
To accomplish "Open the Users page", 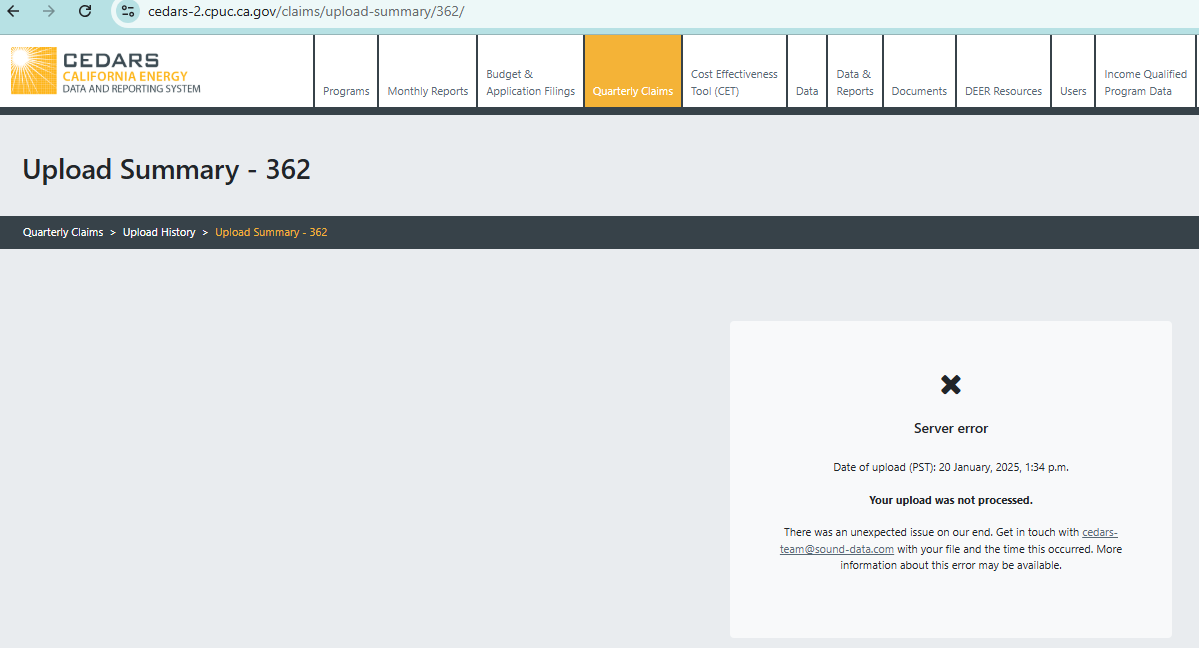I will [x=1073, y=91].
